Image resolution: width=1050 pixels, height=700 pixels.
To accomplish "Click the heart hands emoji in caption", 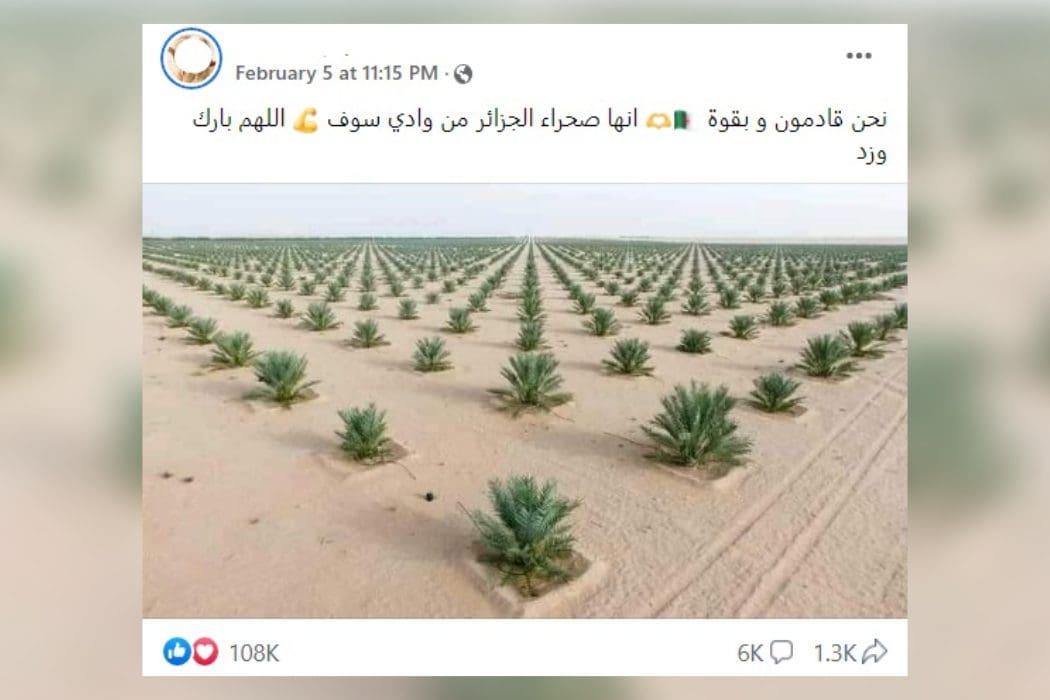I will point(658,121).
